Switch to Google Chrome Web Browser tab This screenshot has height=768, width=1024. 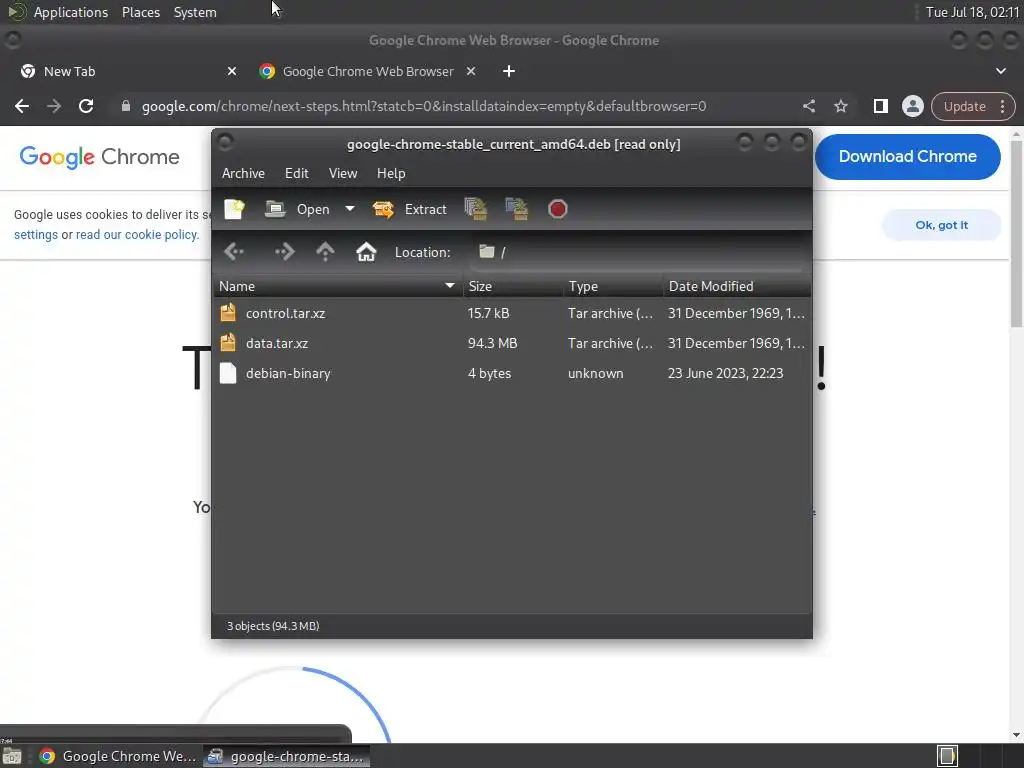[368, 71]
